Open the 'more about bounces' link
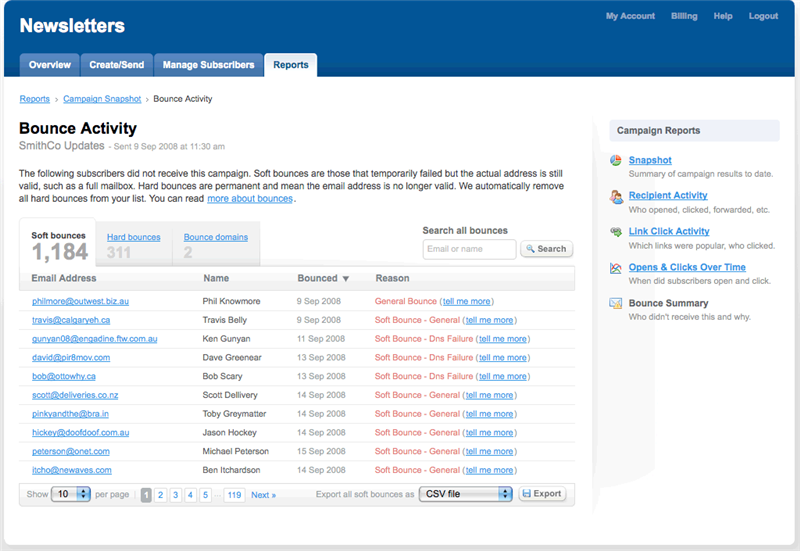 tap(250, 199)
